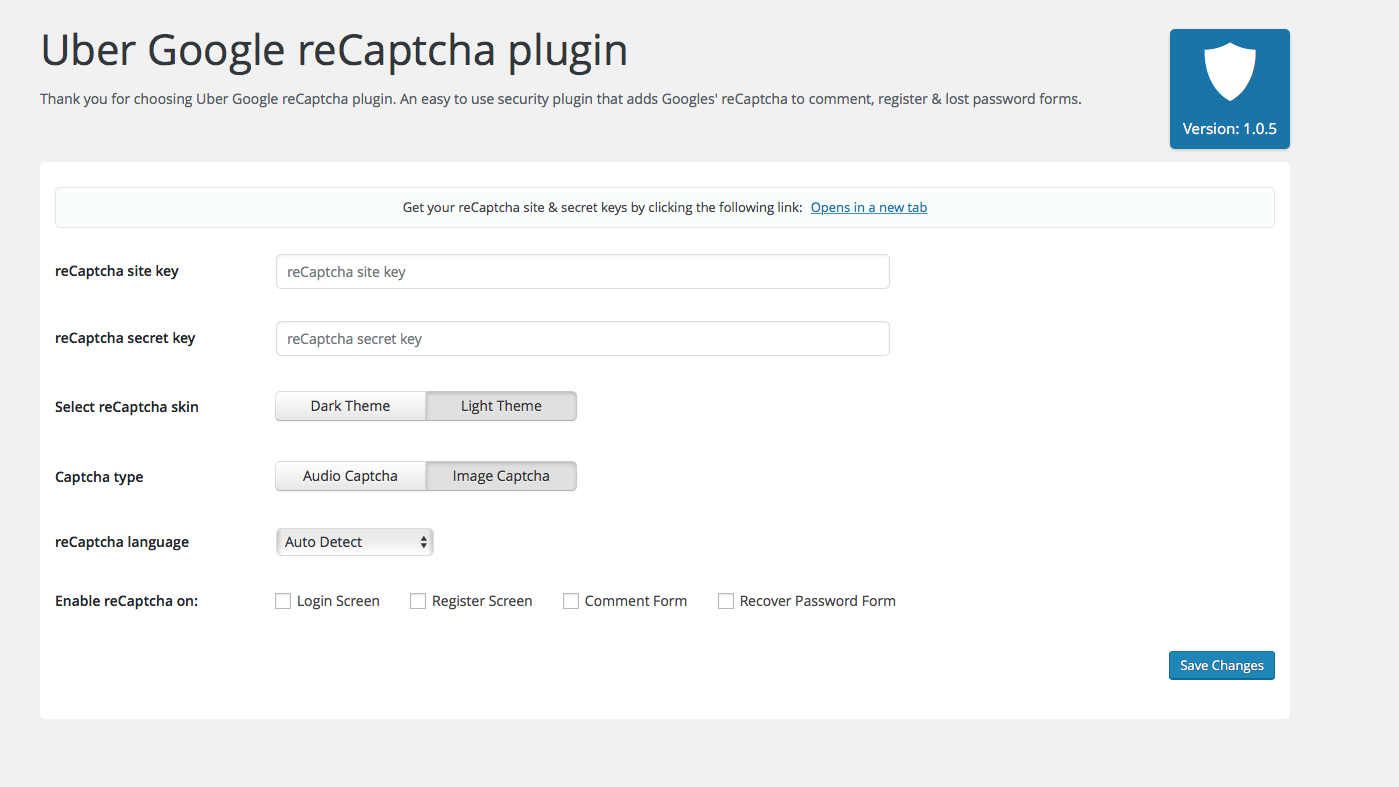Click the 'Select reCaptcha skin' label
The height and width of the screenshot is (787, 1399).
pyautogui.click(x=127, y=407)
